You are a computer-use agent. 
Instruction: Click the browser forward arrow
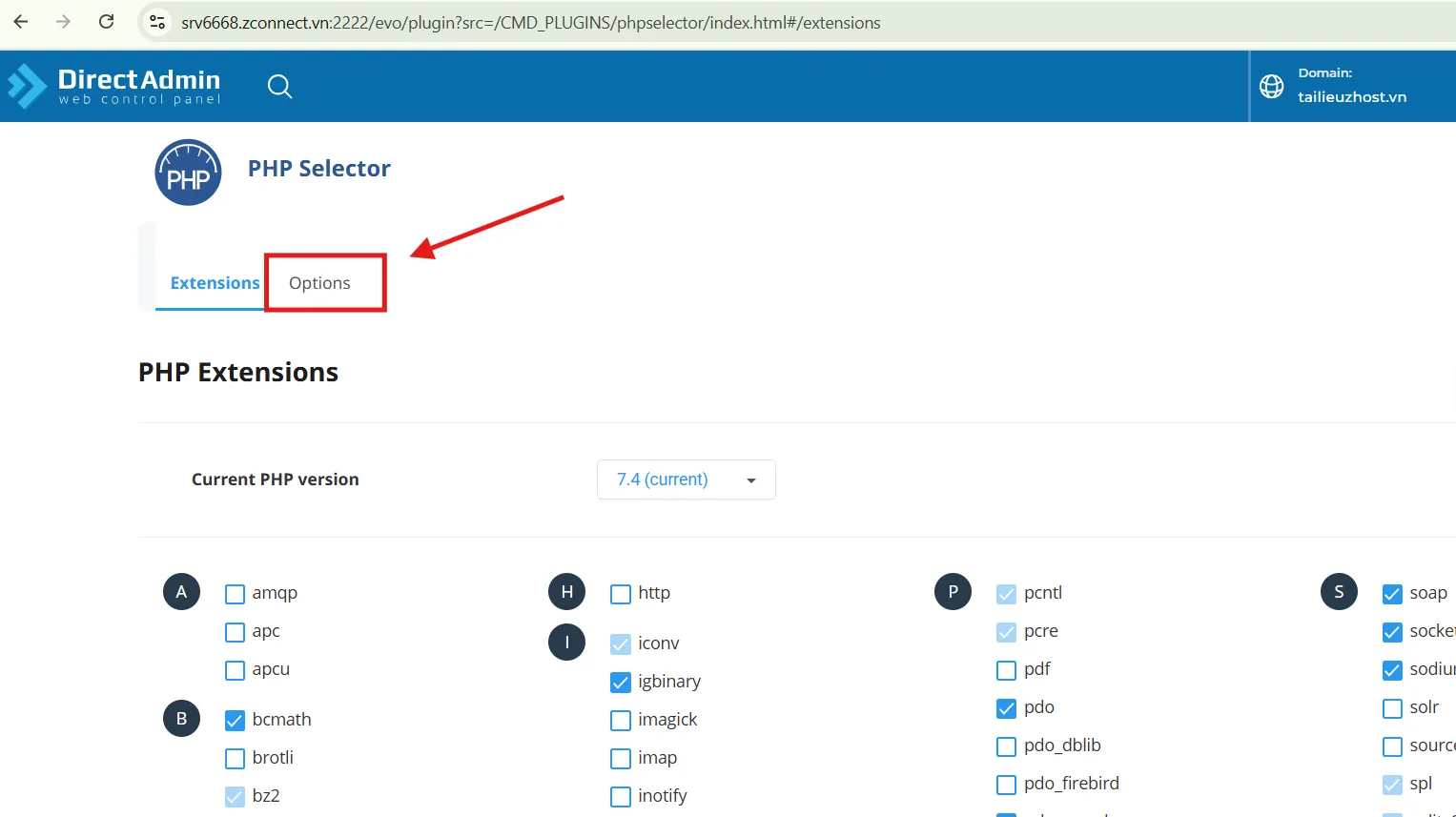(64, 22)
